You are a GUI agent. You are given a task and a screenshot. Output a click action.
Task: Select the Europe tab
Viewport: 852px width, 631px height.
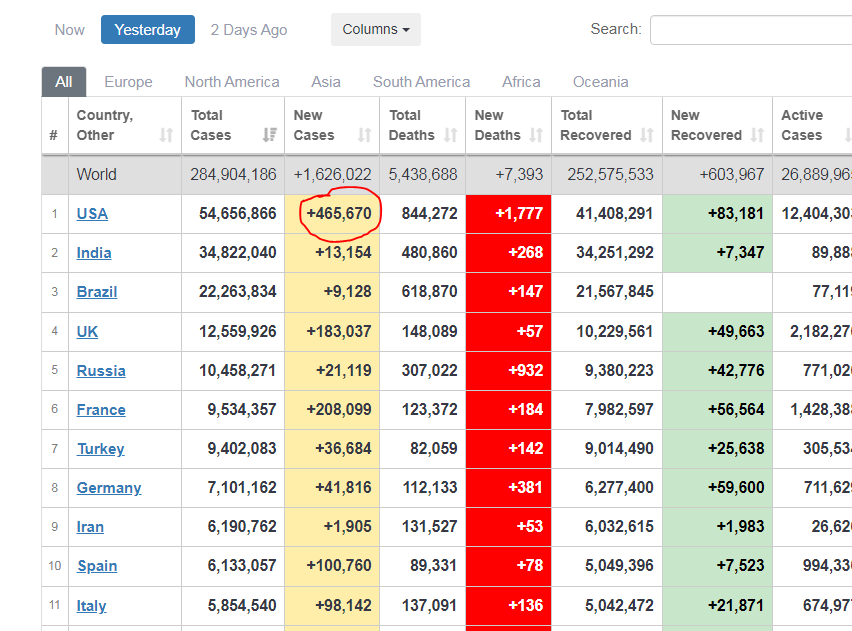pos(128,82)
